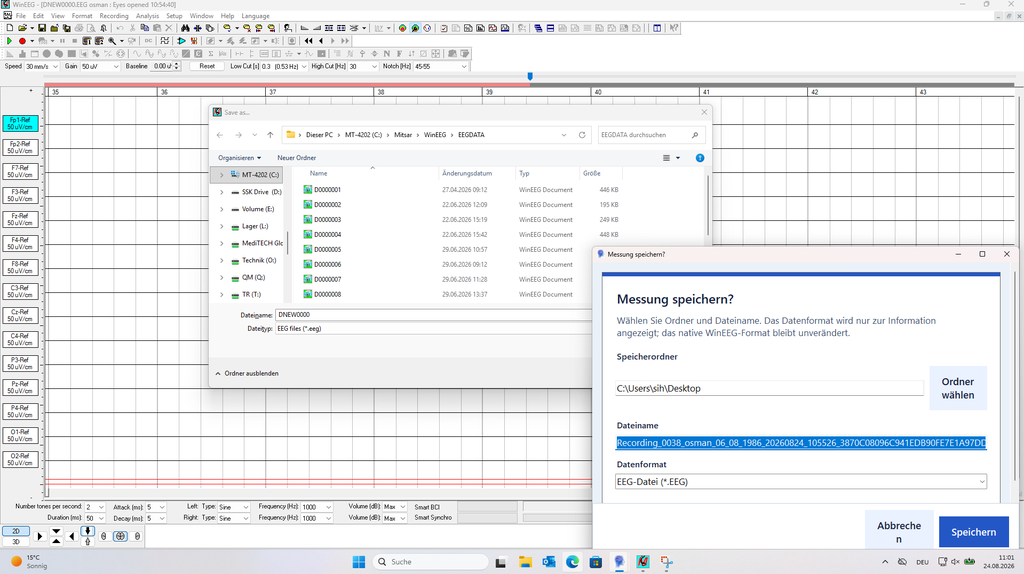Open the Recording menu
Viewport: 1024px width, 574px height.
click(x=114, y=16)
